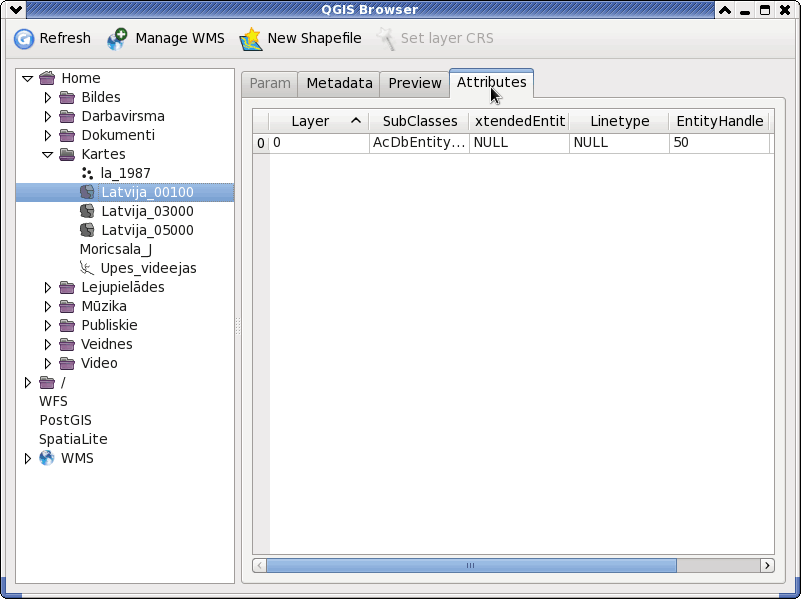Select the Attributes tab
801x599 pixels.
coord(491,83)
